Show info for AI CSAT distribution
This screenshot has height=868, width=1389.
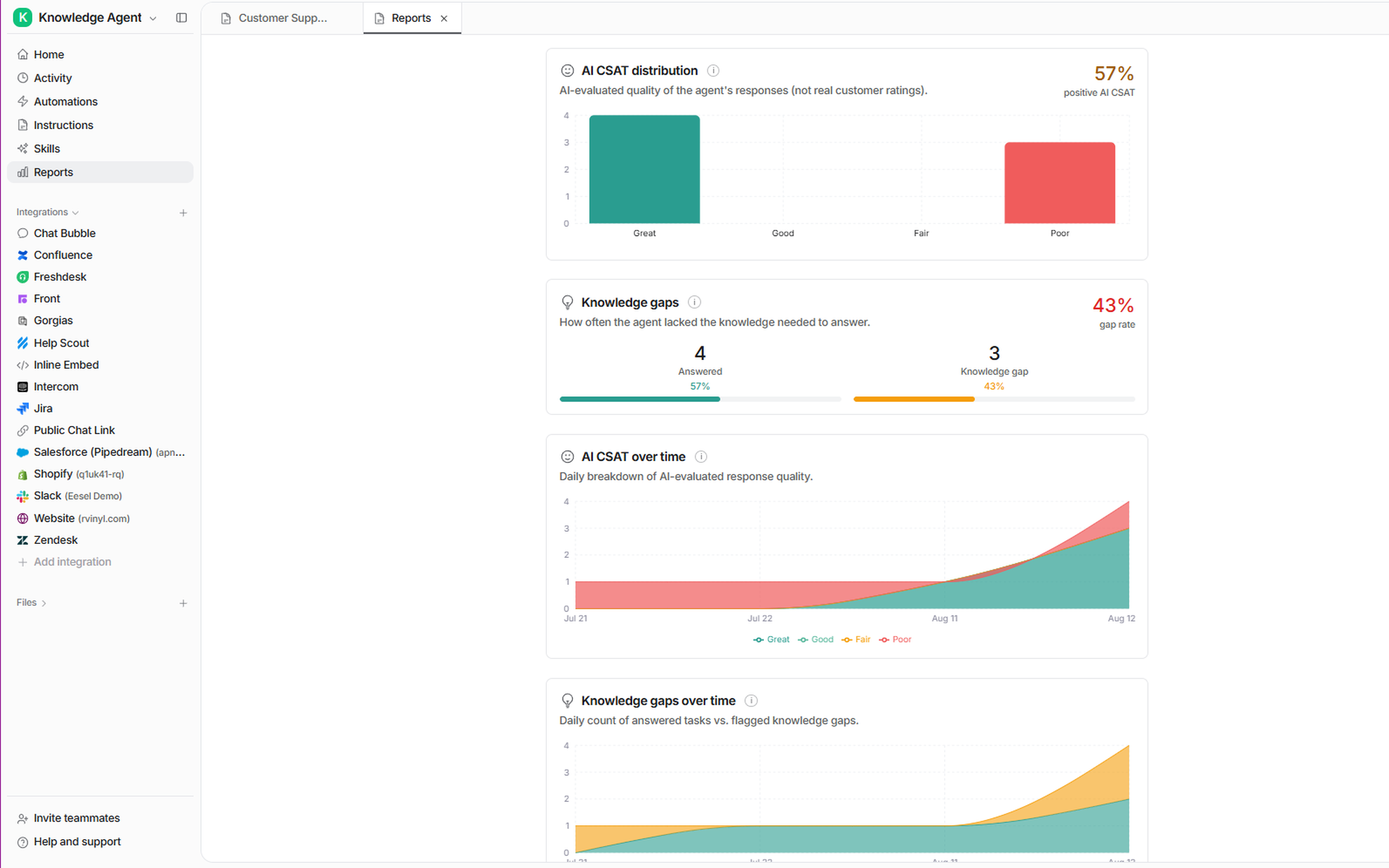[x=713, y=71]
